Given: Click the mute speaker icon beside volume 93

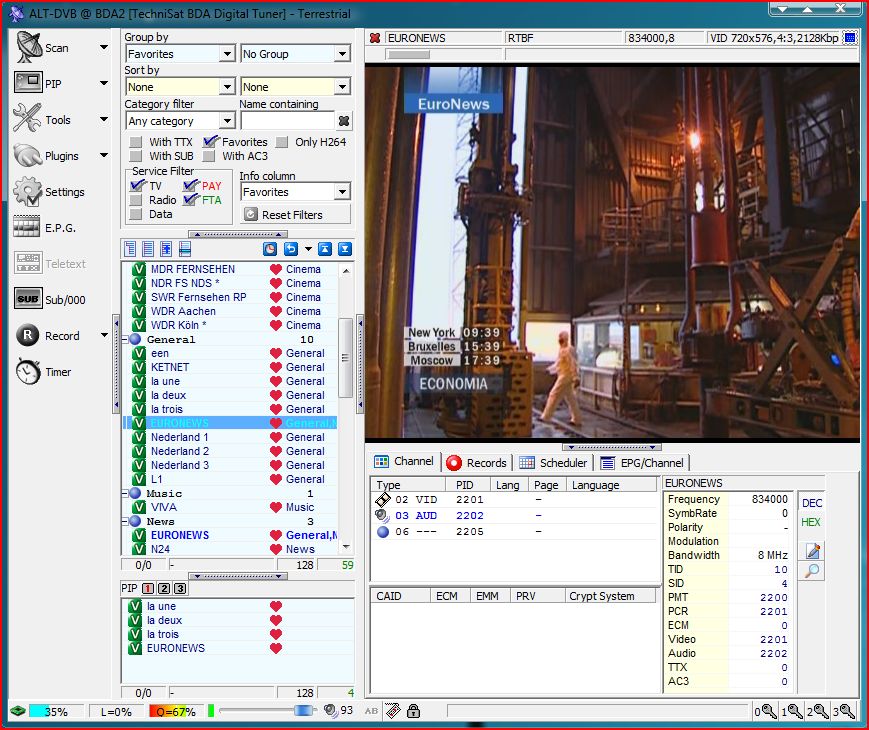Looking at the screenshot, I should click(x=331, y=710).
